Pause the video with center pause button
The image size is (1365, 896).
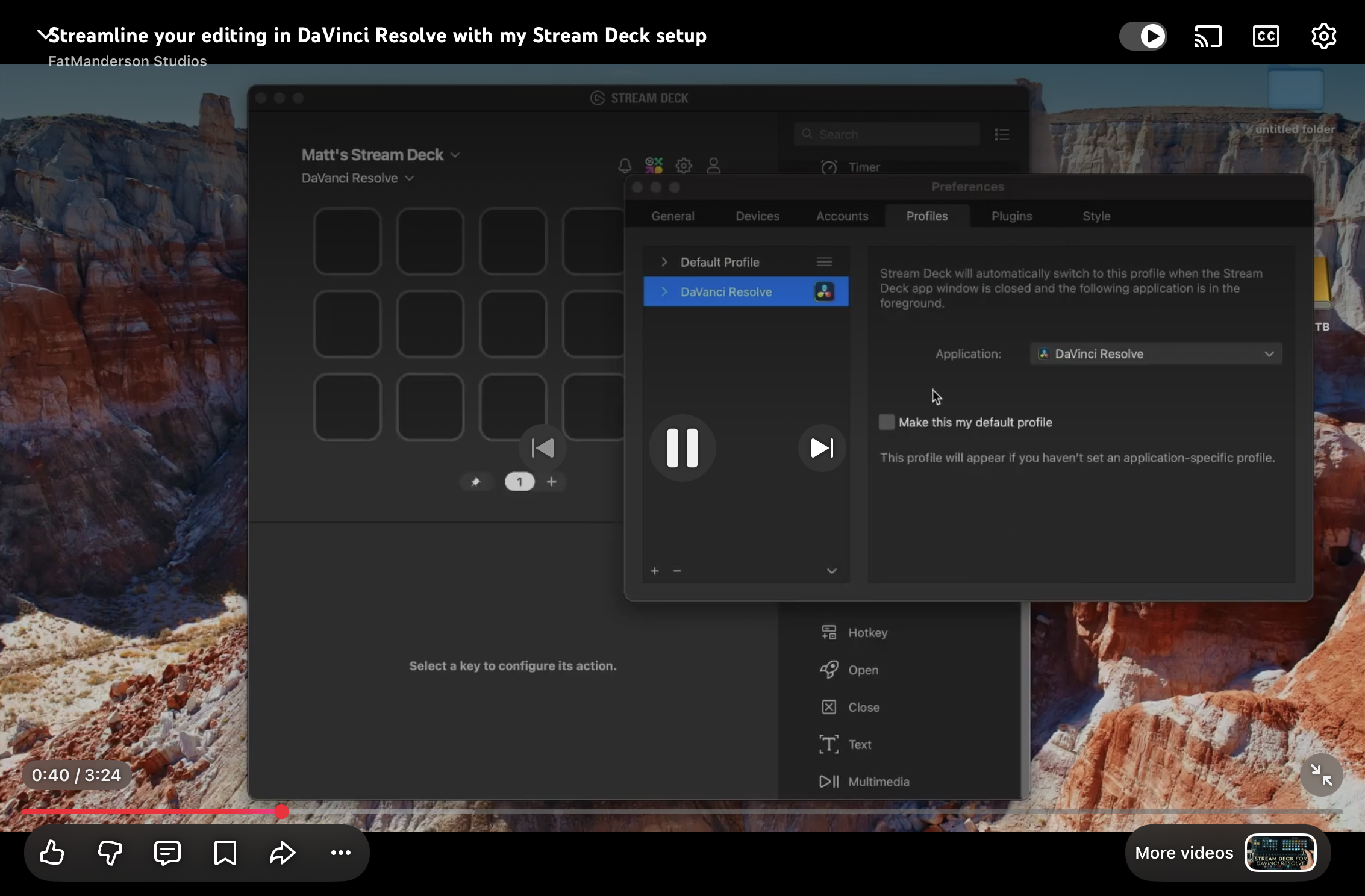682,448
